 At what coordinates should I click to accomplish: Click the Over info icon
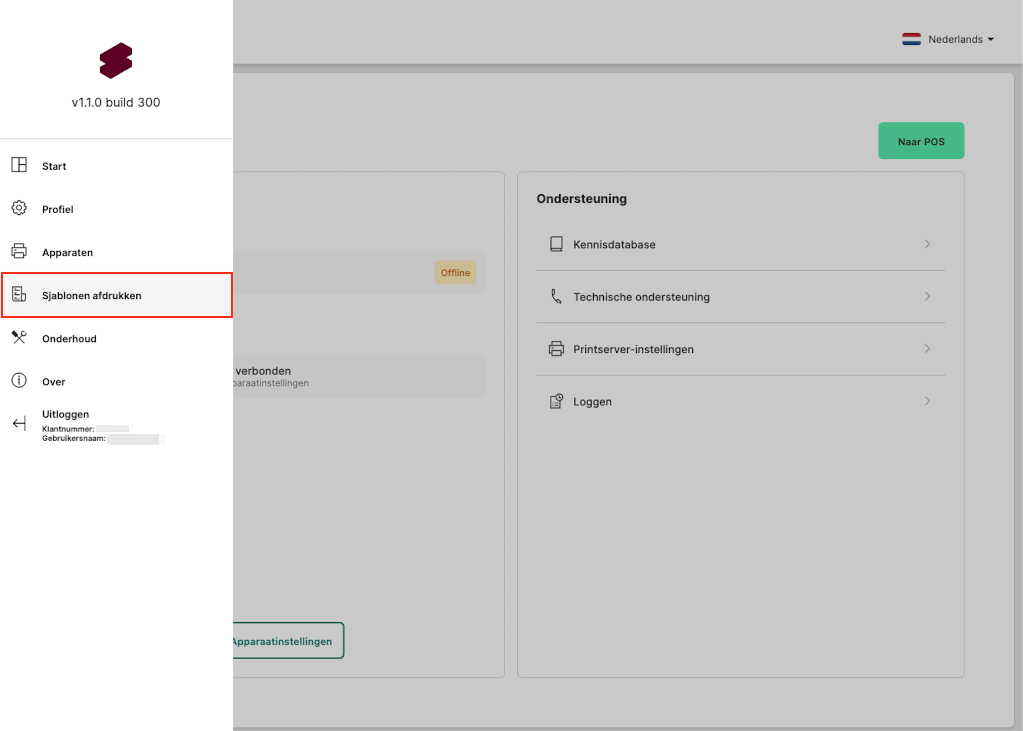pos(19,381)
